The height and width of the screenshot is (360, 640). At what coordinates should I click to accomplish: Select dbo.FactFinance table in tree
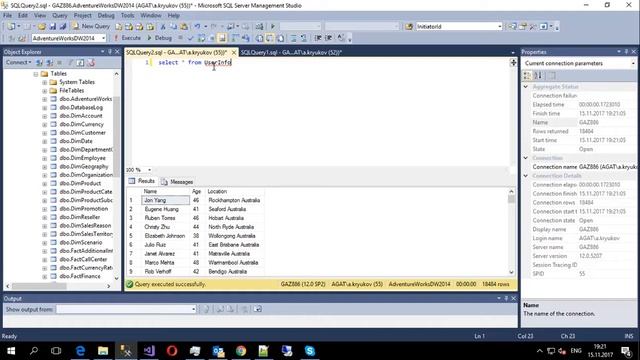pos(80,276)
